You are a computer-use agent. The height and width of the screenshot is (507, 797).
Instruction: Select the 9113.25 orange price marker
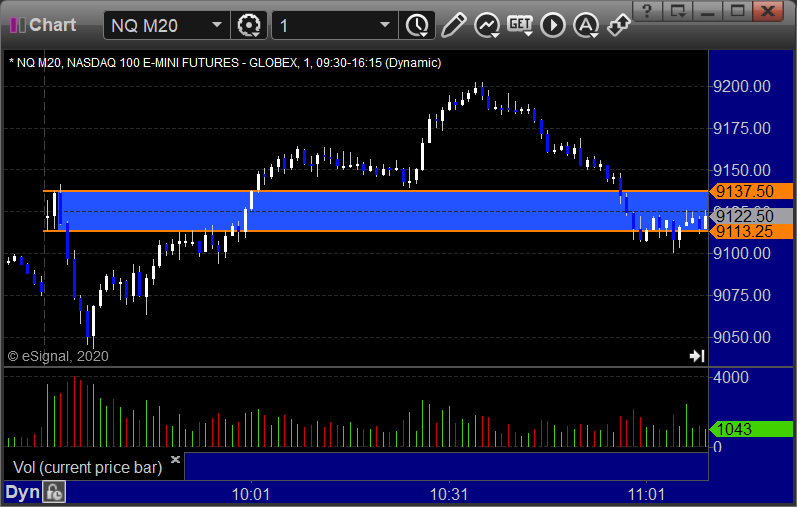(751, 231)
